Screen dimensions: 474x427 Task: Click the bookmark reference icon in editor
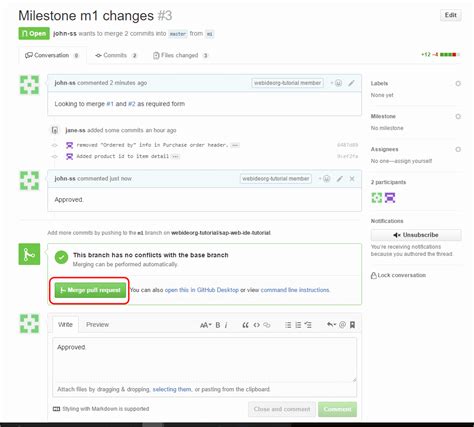pos(352,325)
